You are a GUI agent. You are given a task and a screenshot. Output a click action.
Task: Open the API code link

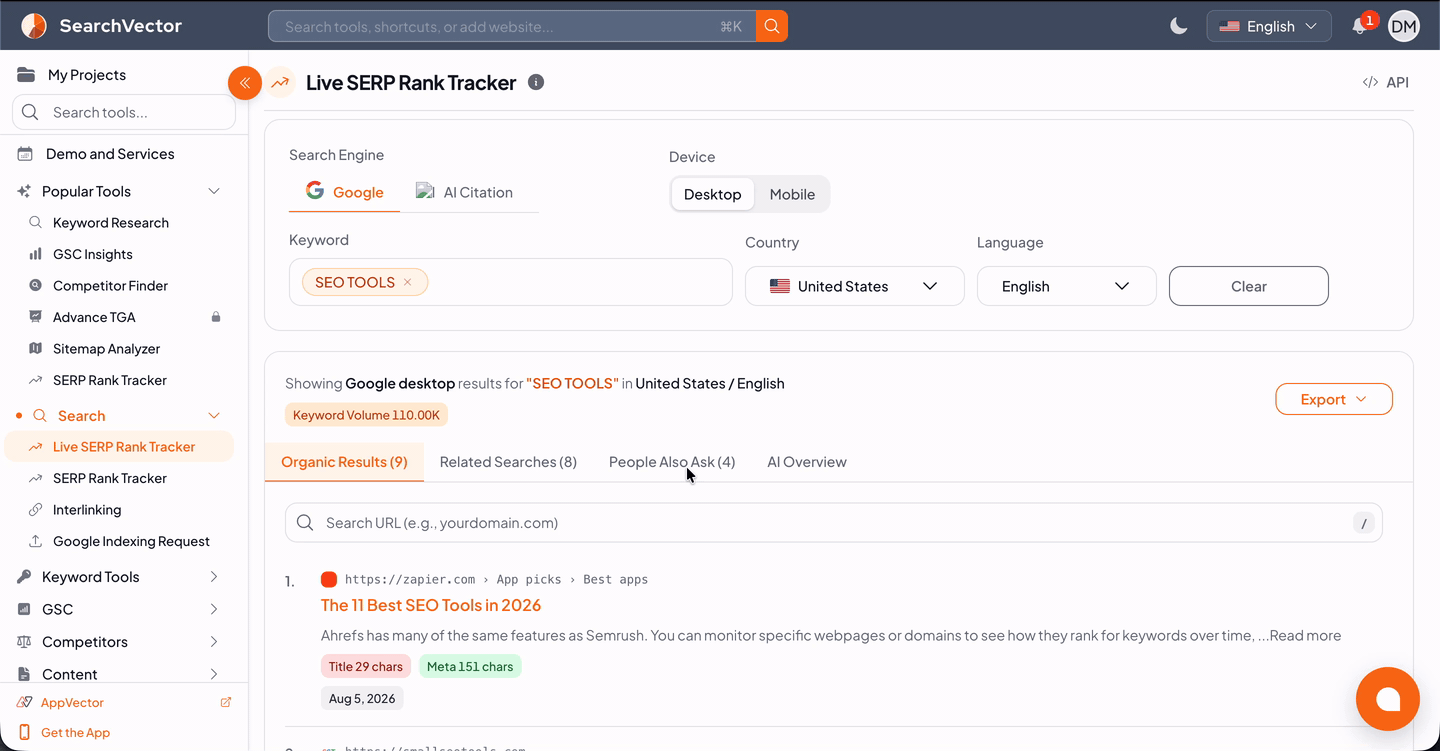1386,82
